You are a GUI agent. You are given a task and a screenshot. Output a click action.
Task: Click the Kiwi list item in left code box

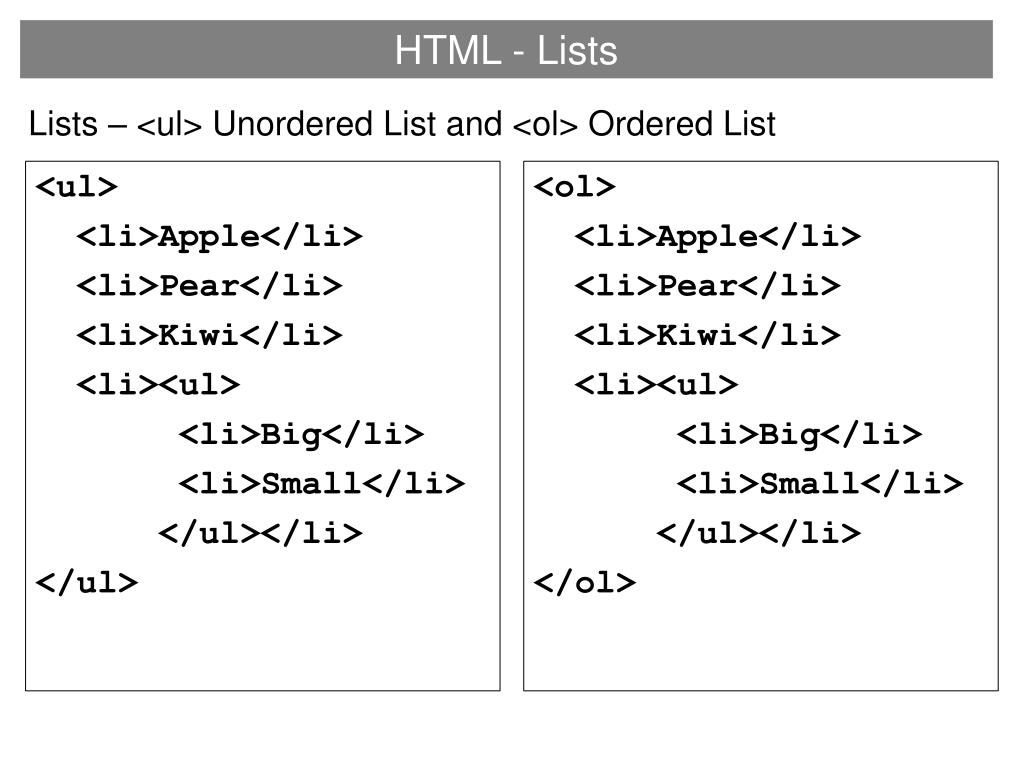coord(209,336)
